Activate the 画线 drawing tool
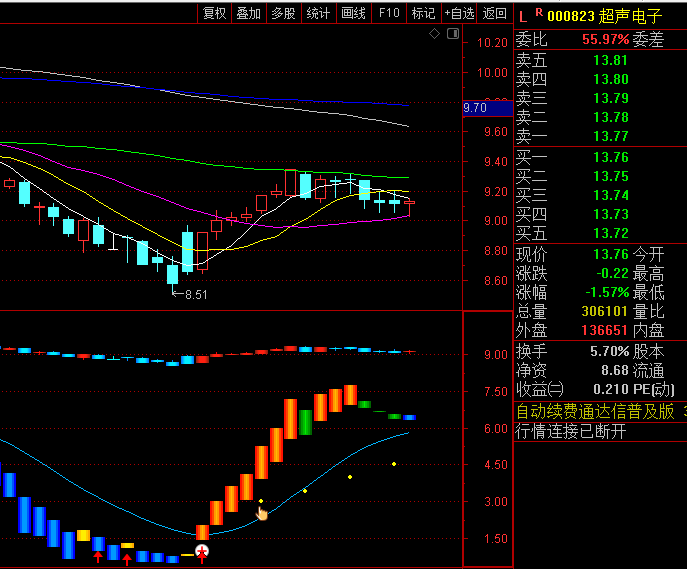The height and width of the screenshot is (569, 687). pyautogui.click(x=354, y=13)
